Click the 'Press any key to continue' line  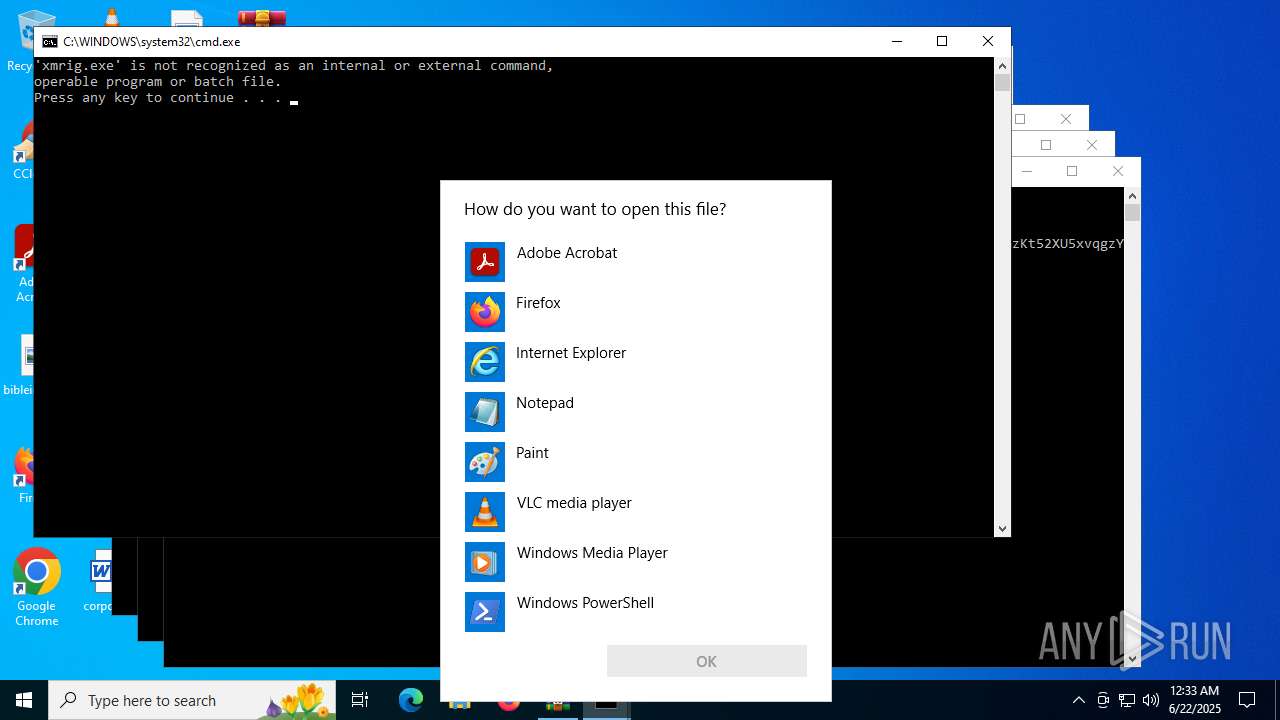[x=158, y=98]
